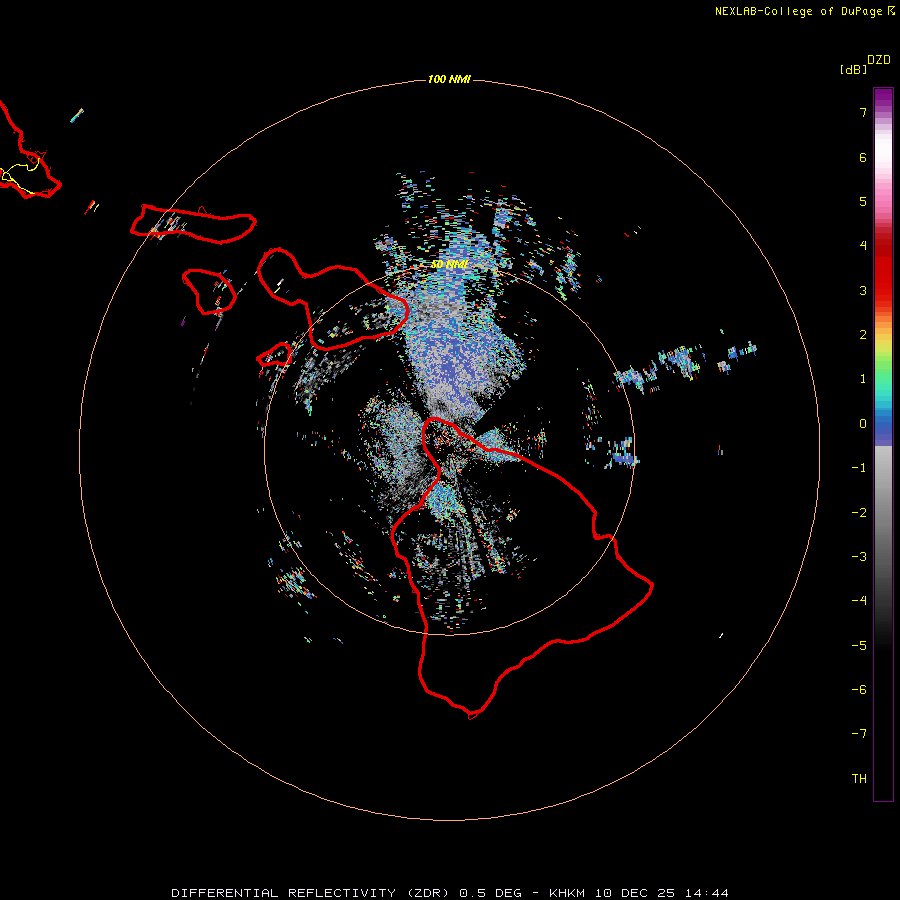This screenshot has height=900, width=900.
Task: Click the [dB] unit label
Action: coord(854,69)
